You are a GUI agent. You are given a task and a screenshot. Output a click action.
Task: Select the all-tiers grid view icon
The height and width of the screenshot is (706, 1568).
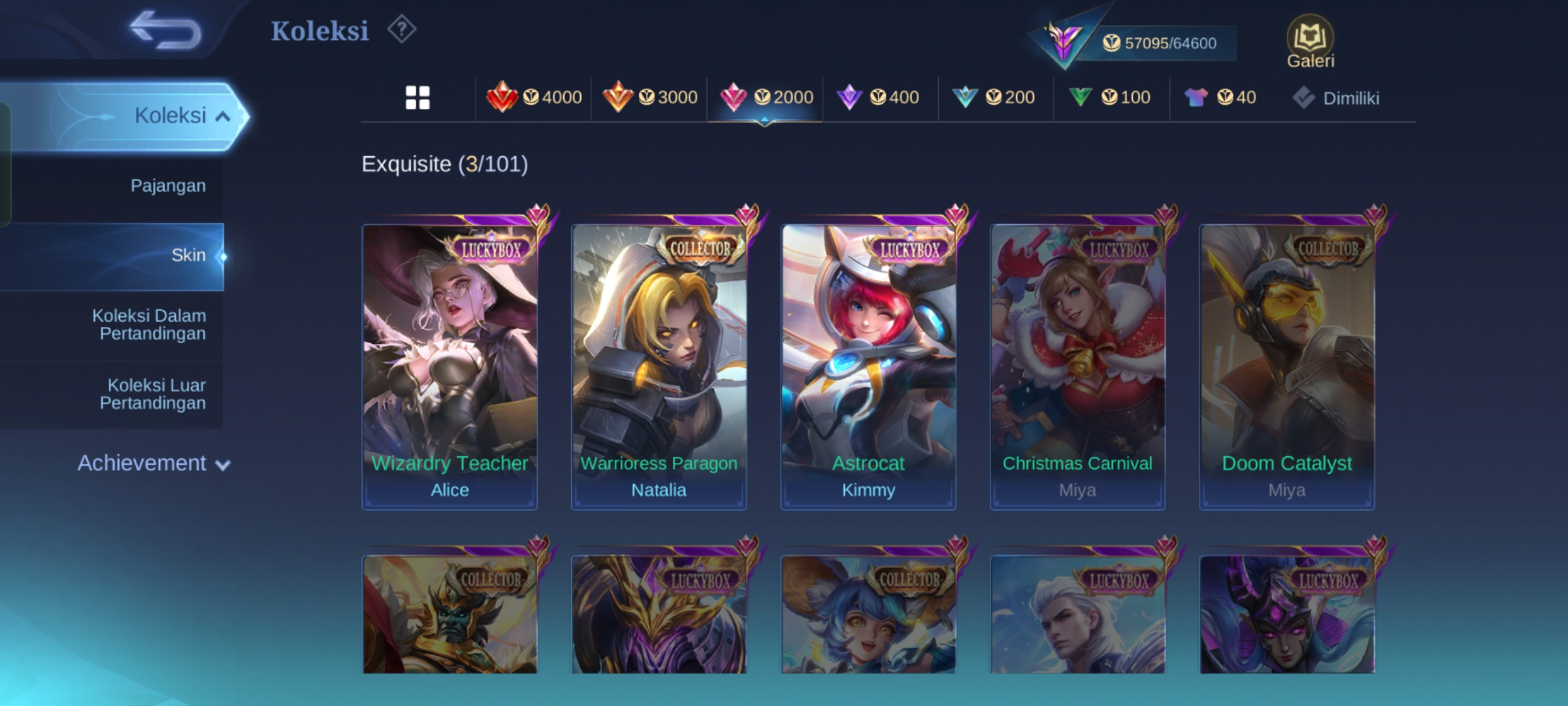(417, 97)
